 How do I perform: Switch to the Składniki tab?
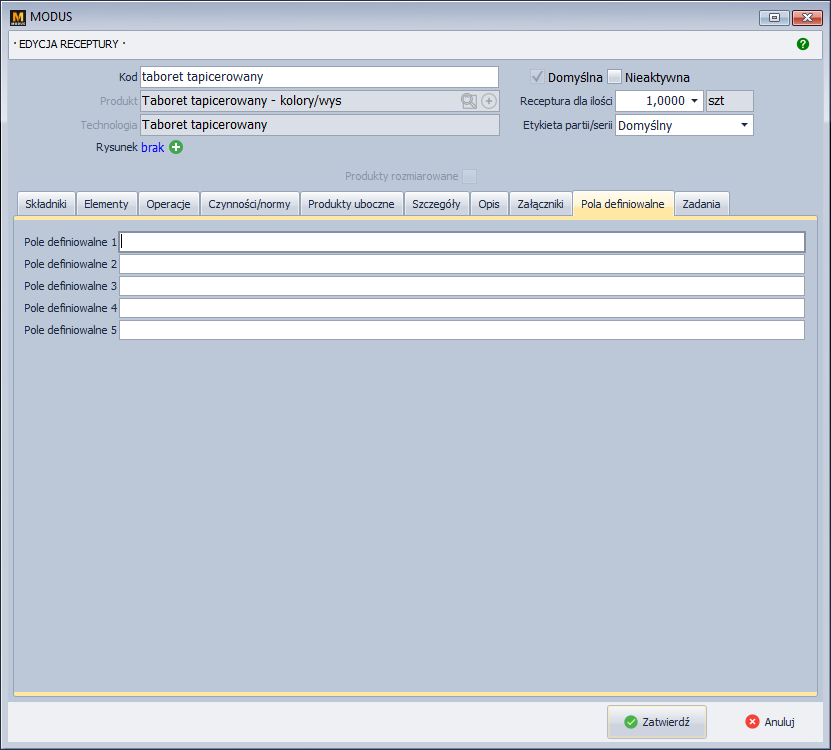45,204
